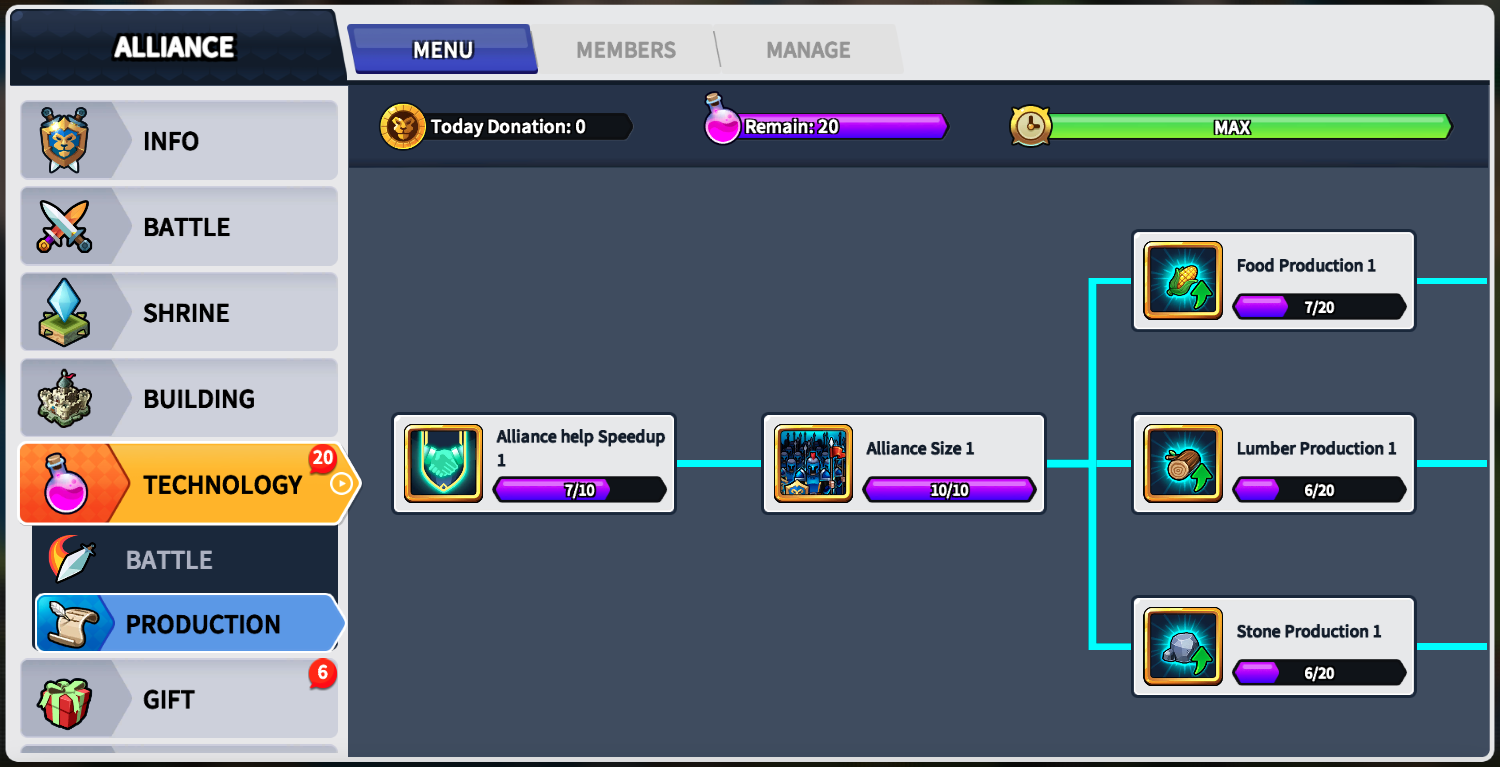Click the Food Production 1 corn icon
The height and width of the screenshot is (767, 1500).
point(1183,280)
